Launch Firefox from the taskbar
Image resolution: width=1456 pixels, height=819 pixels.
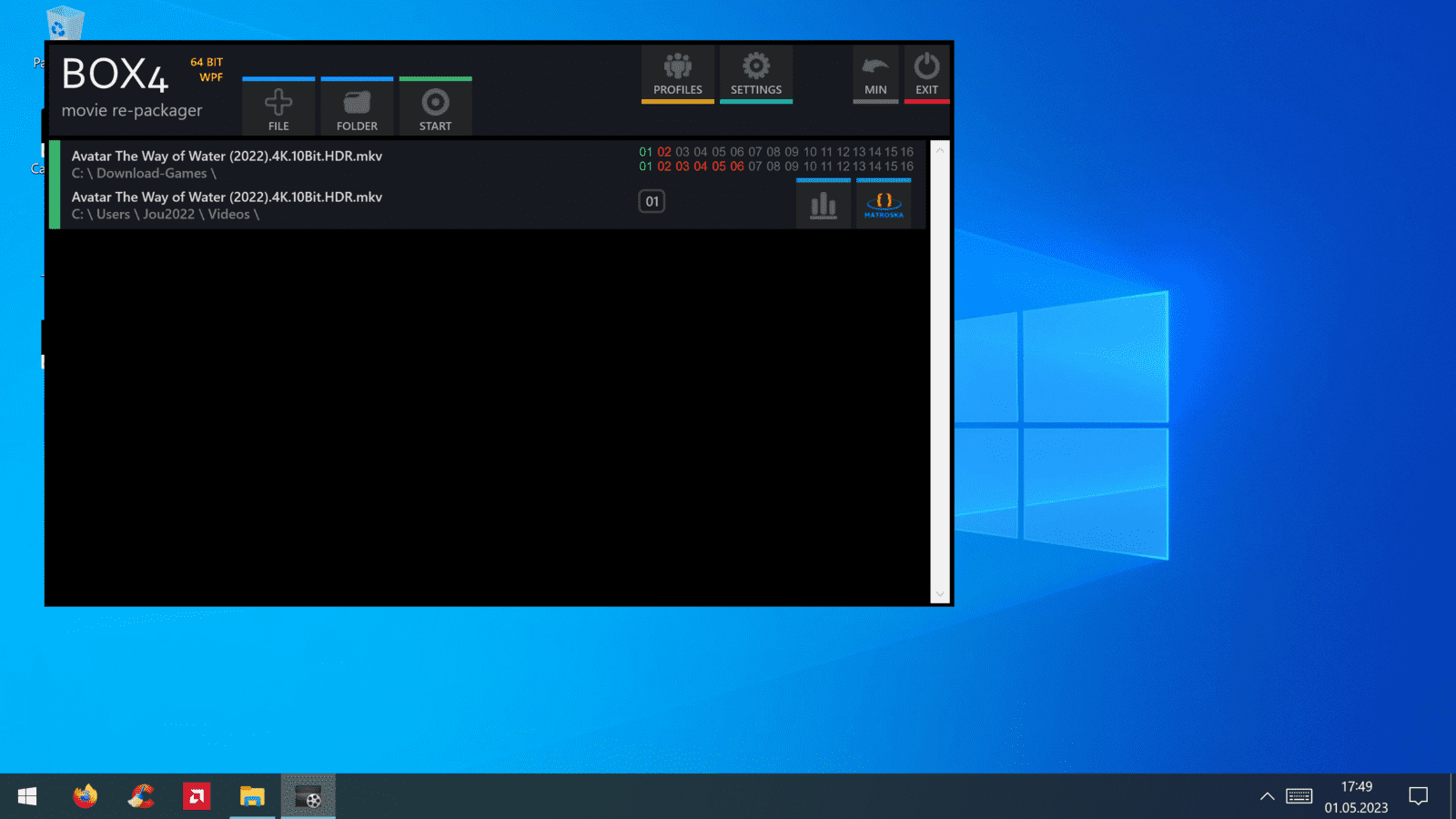(x=86, y=796)
